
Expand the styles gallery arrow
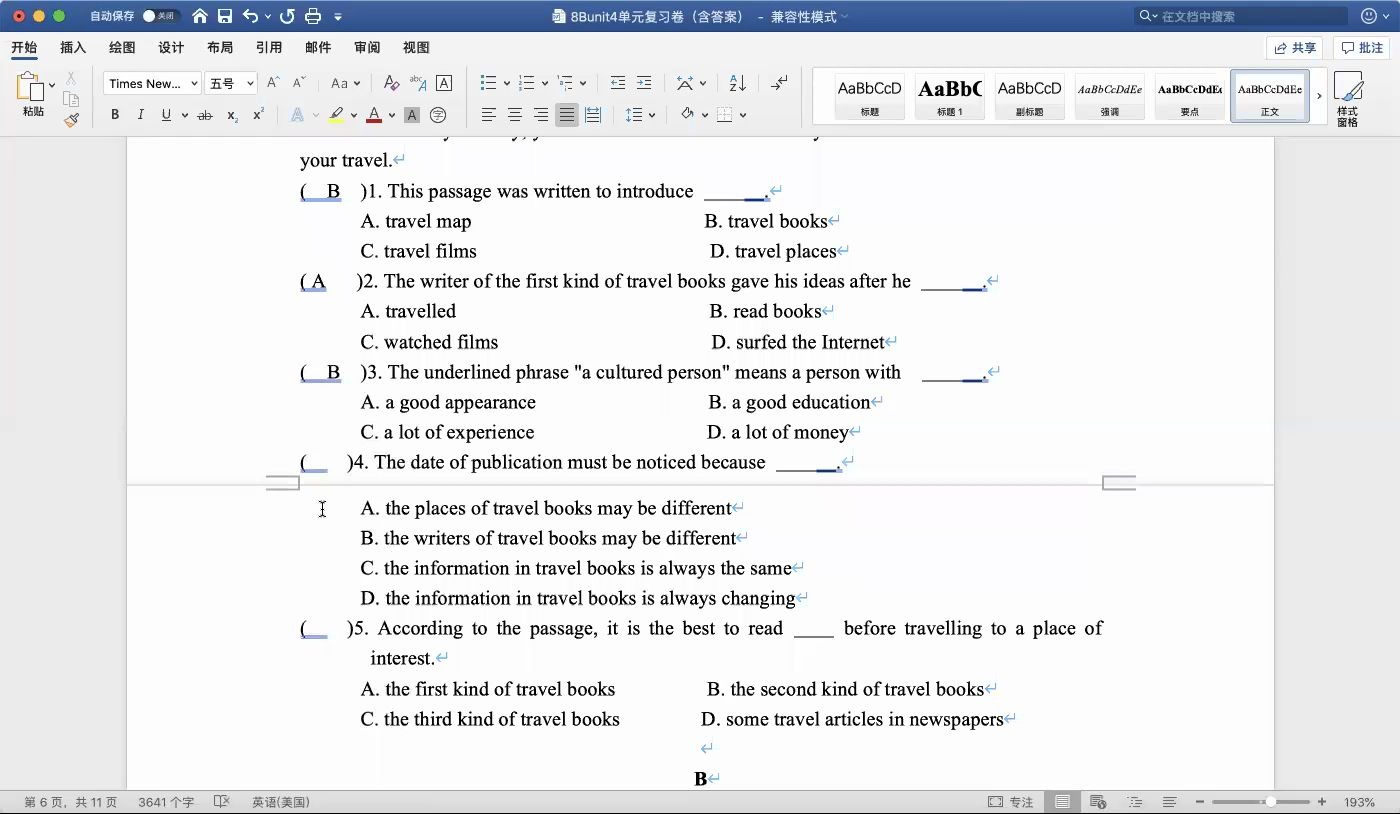tap(1319, 96)
